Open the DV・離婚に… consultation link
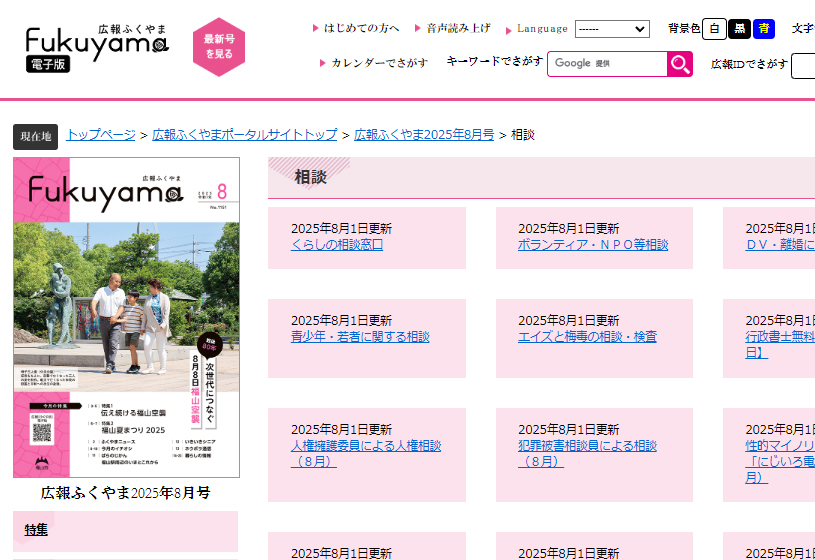The width and height of the screenshot is (815, 560). [x=780, y=244]
